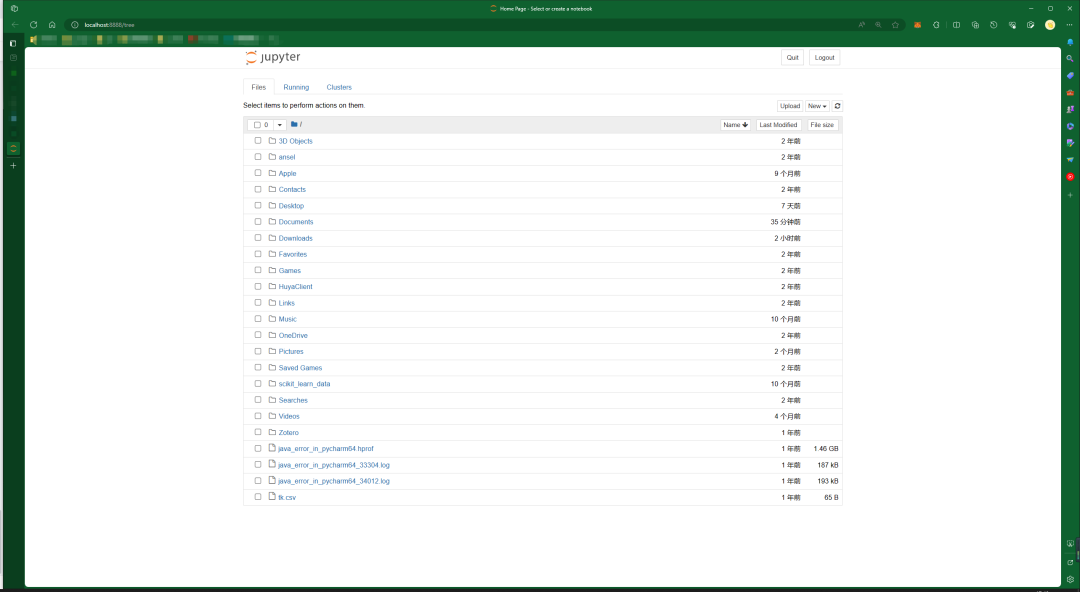This screenshot has width=1080, height=592.
Task: Click the root folder breadcrumb icon
Action: pyautogui.click(x=294, y=125)
